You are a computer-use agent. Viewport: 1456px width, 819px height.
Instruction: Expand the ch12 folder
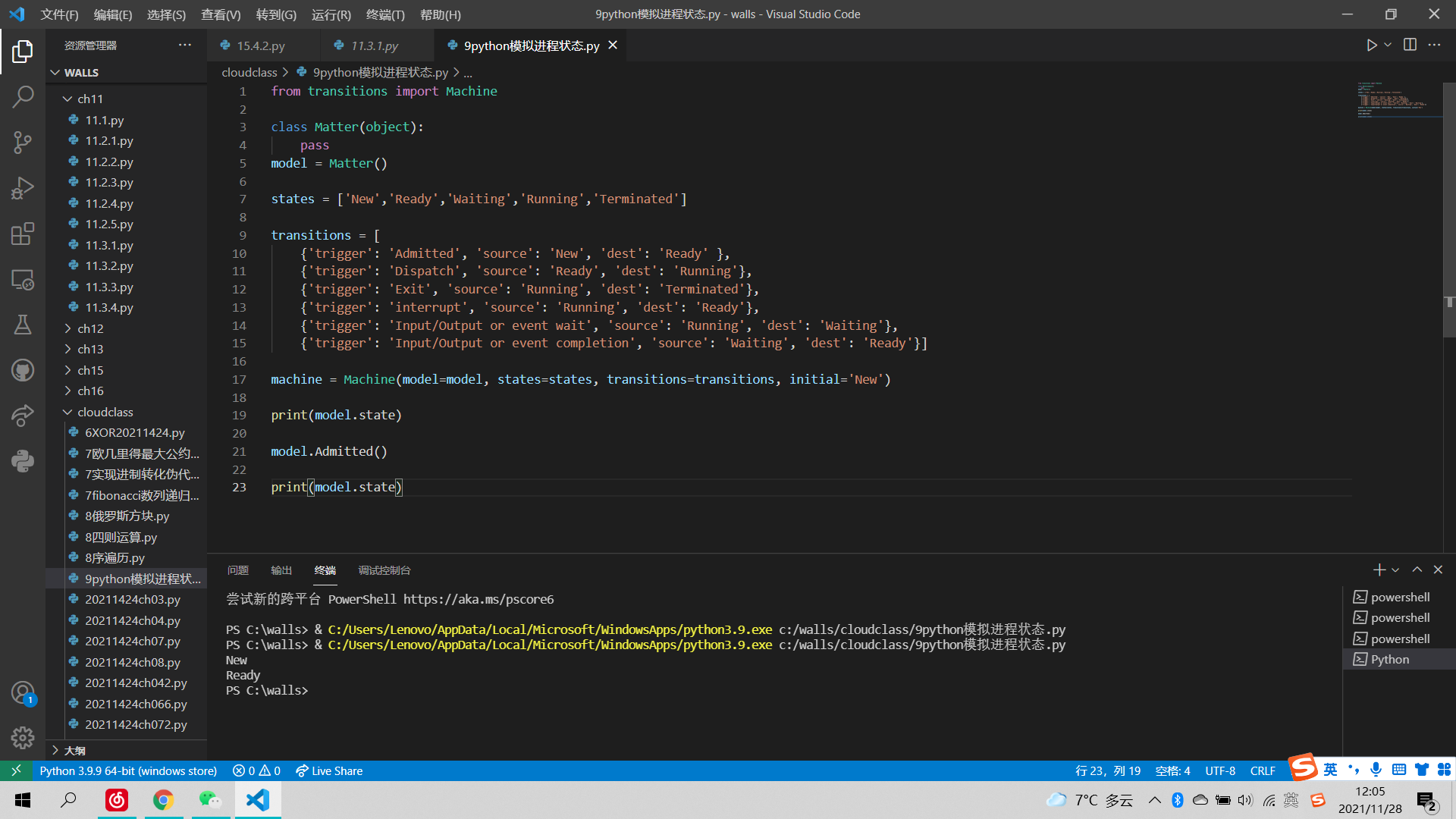[x=90, y=328]
